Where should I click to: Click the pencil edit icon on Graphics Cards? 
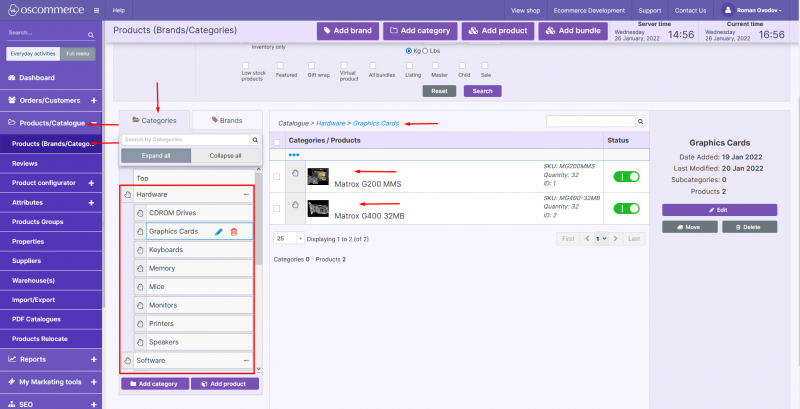[x=219, y=231]
